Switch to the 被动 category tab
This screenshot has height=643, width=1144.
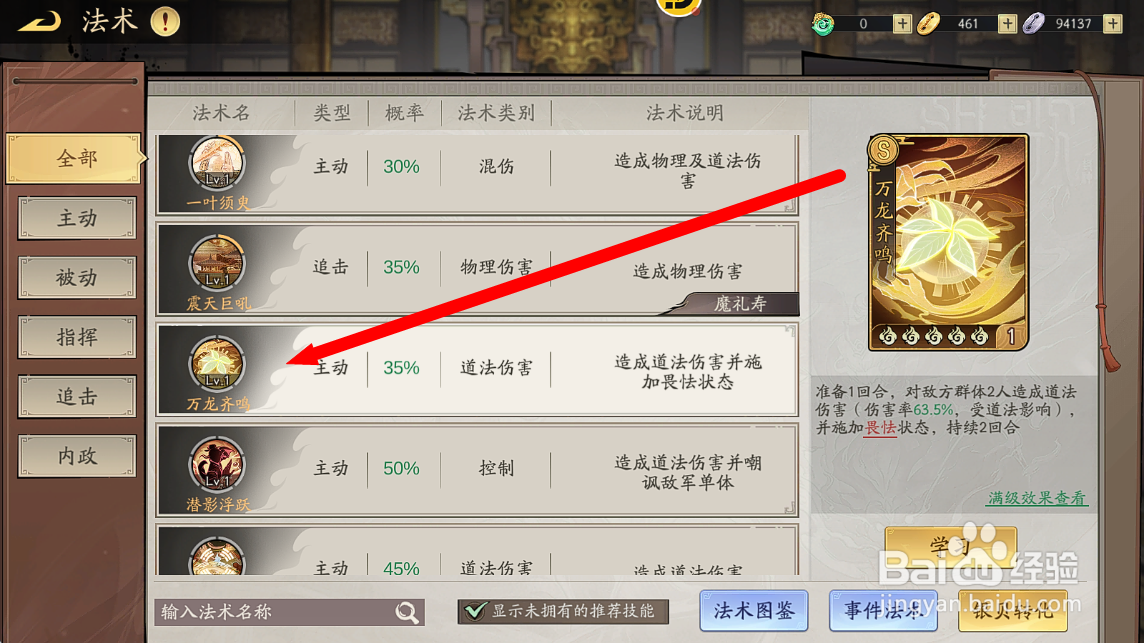coord(77,278)
